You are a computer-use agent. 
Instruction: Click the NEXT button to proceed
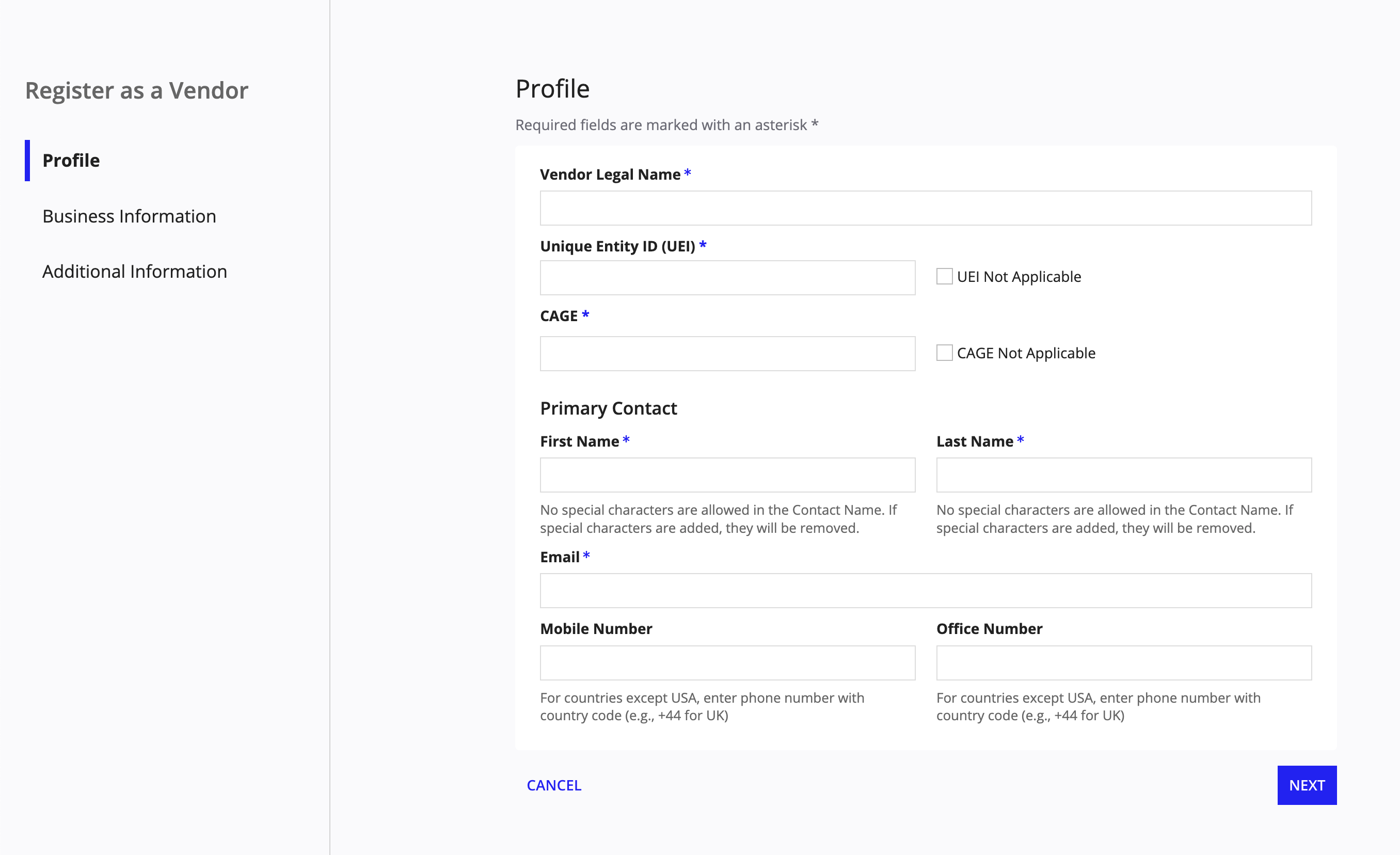tap(1307, 785)
